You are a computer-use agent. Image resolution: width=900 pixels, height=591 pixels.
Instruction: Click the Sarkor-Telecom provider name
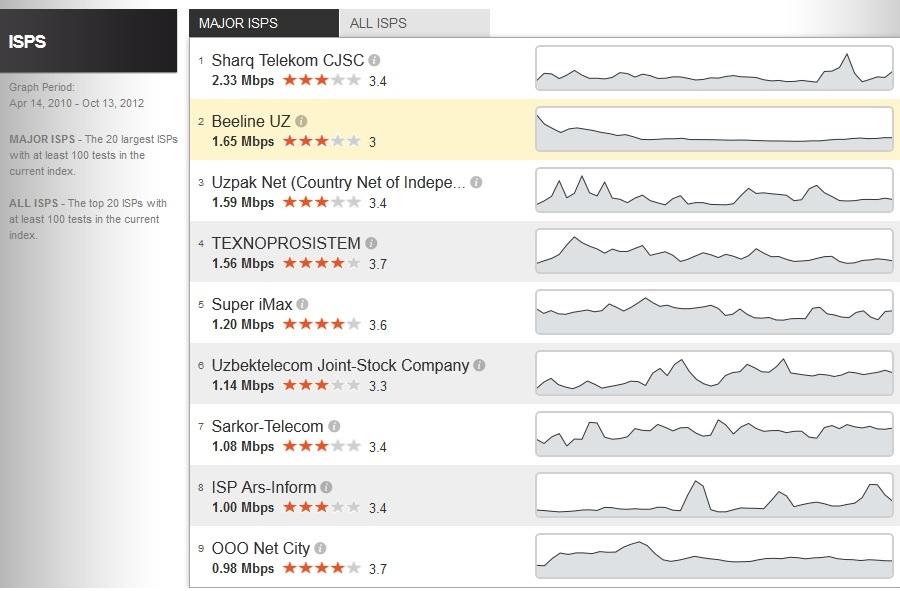[267, 426]
